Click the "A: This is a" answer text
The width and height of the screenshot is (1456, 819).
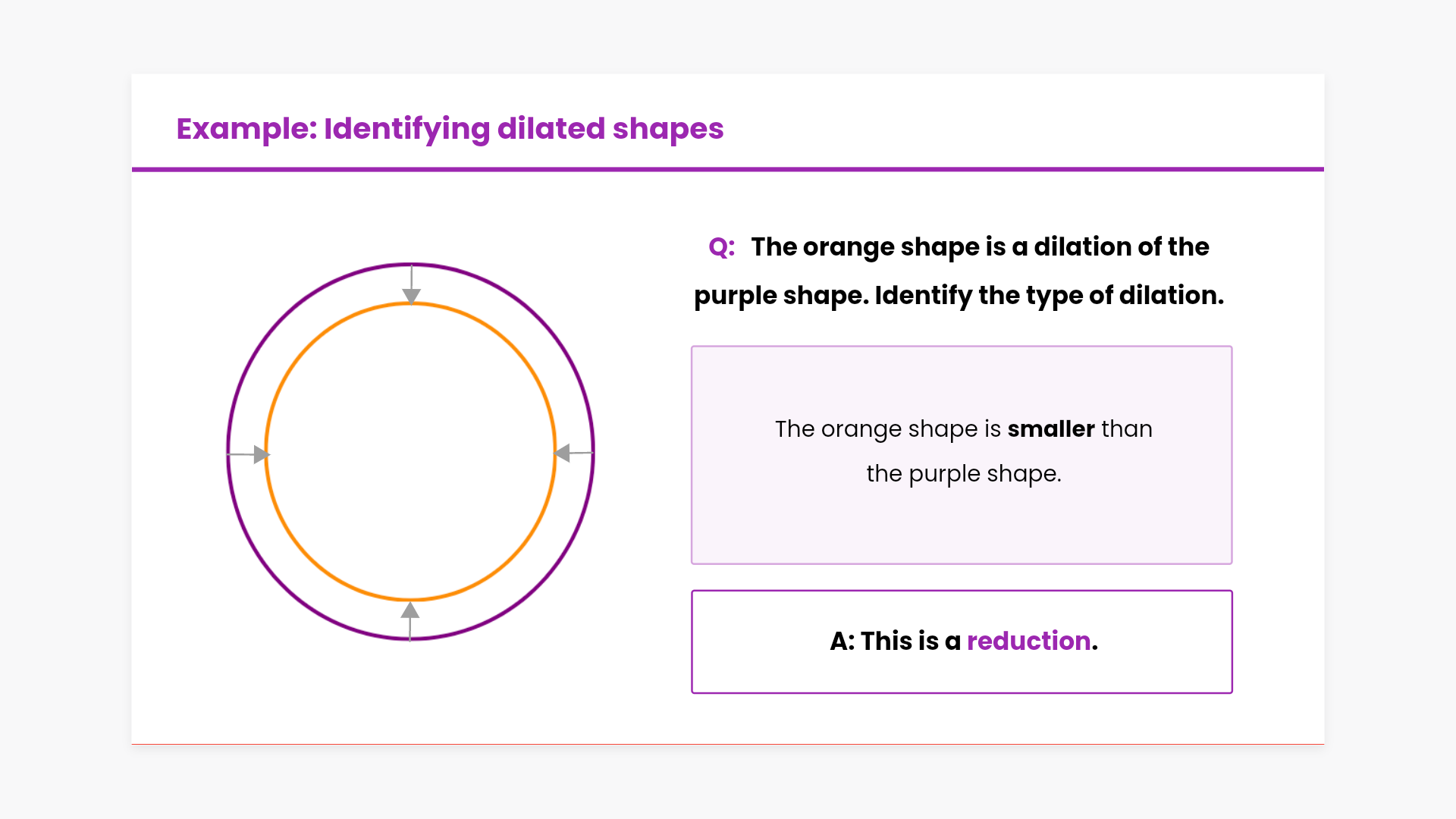tap(895, 642)
